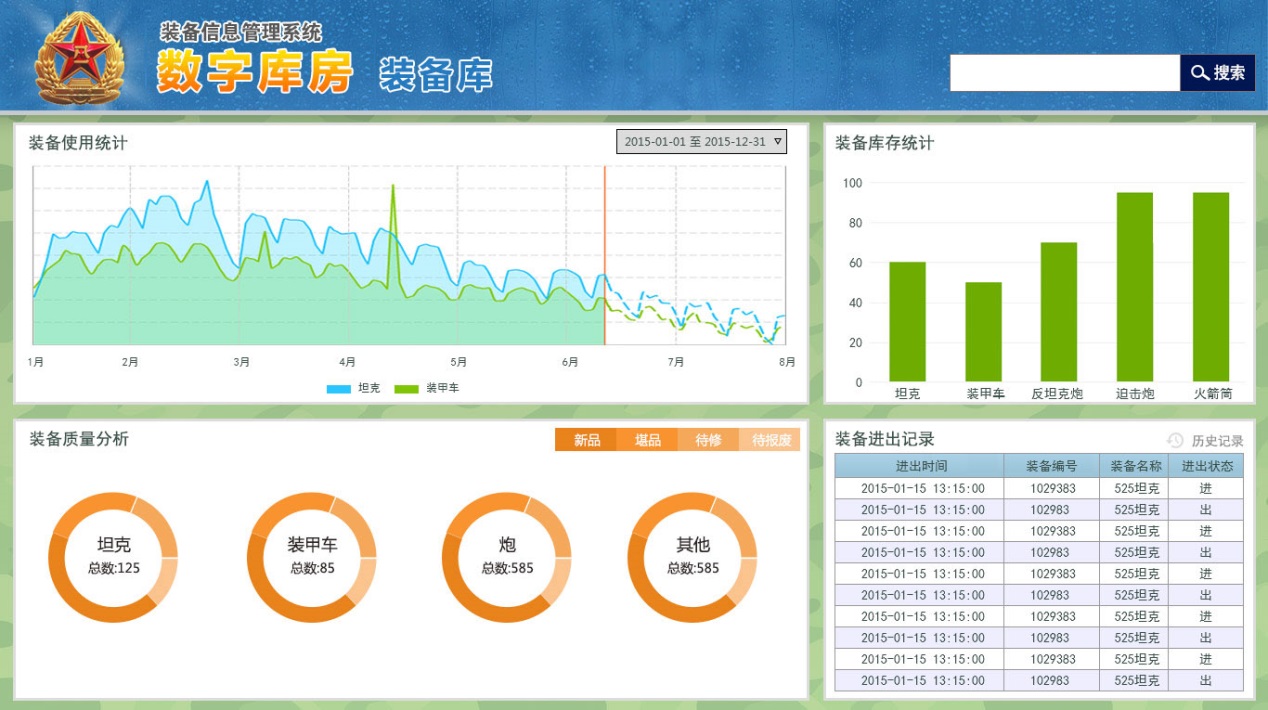Select the 待报废 quality tab
This screenshot has width=1268, height=710.
pyautogui.click(x=770, y=440)
